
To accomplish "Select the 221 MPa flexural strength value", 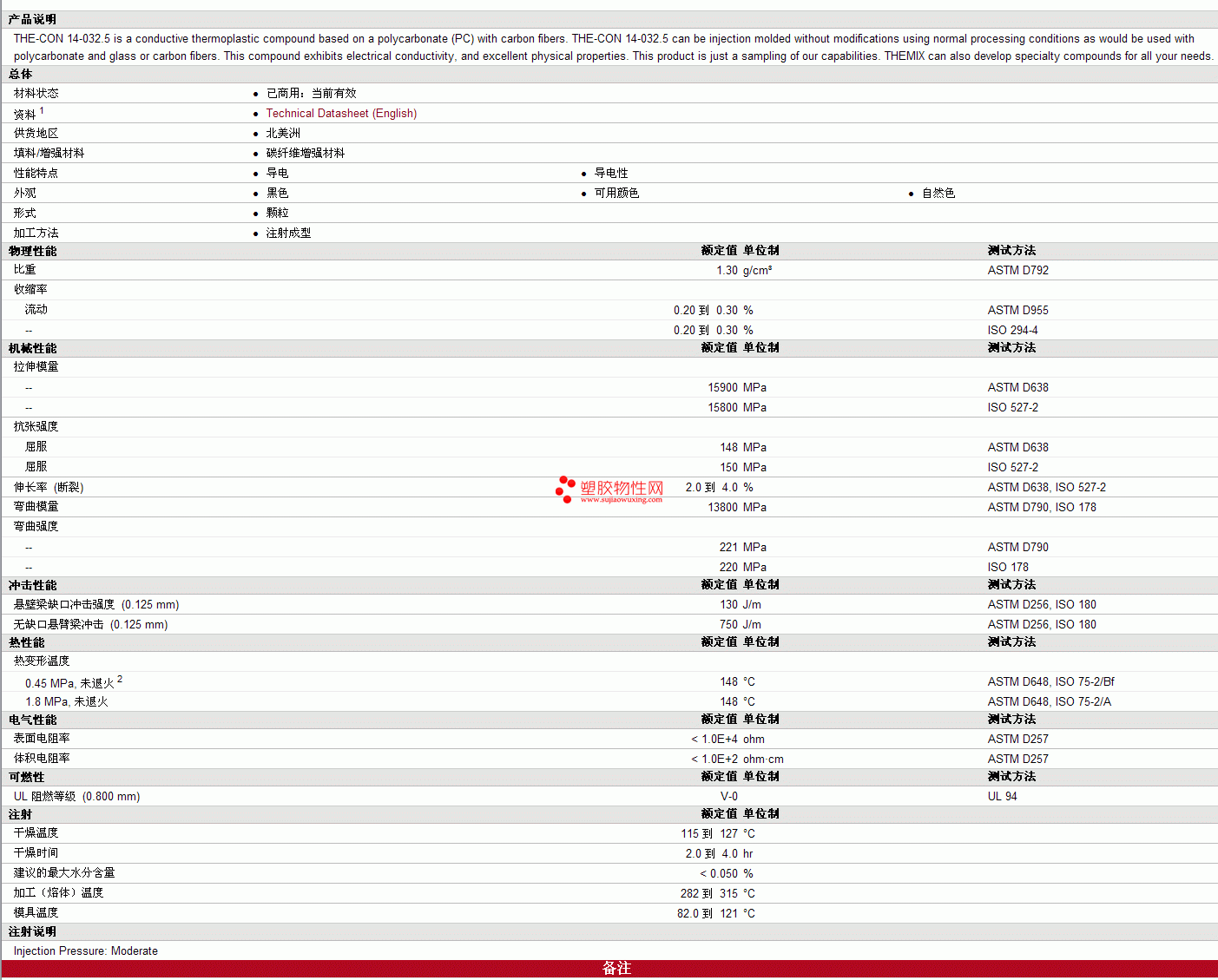I will 743,548.
